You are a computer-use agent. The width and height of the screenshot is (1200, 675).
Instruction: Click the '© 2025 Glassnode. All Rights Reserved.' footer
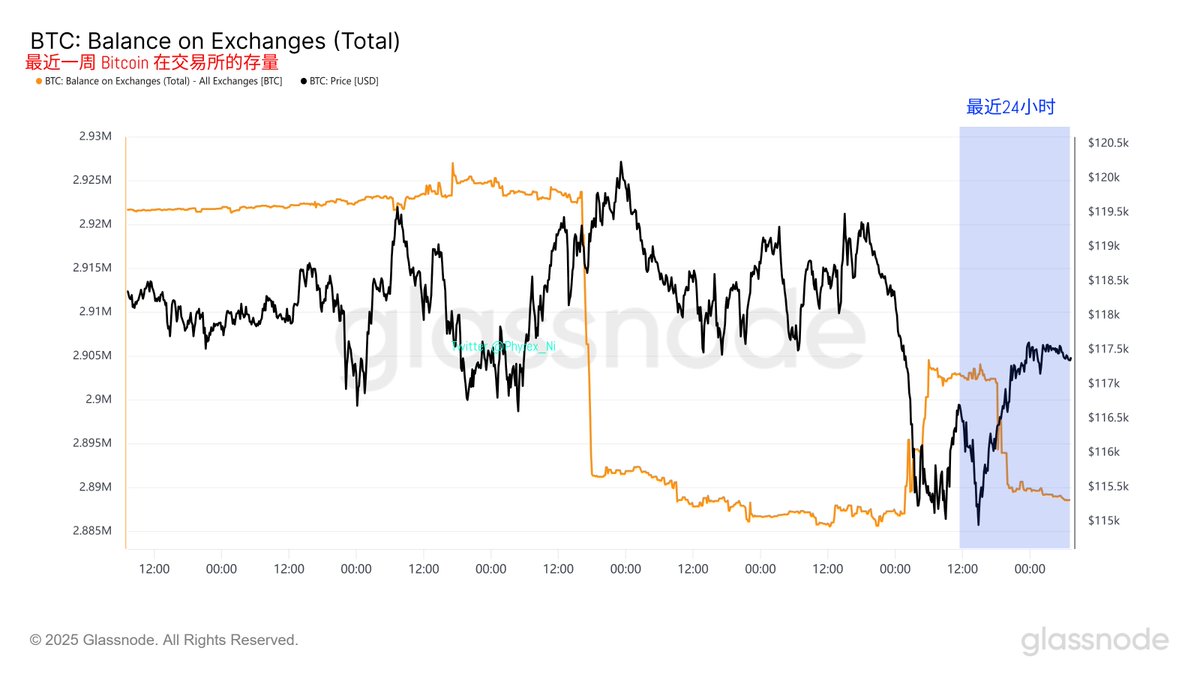164,640
